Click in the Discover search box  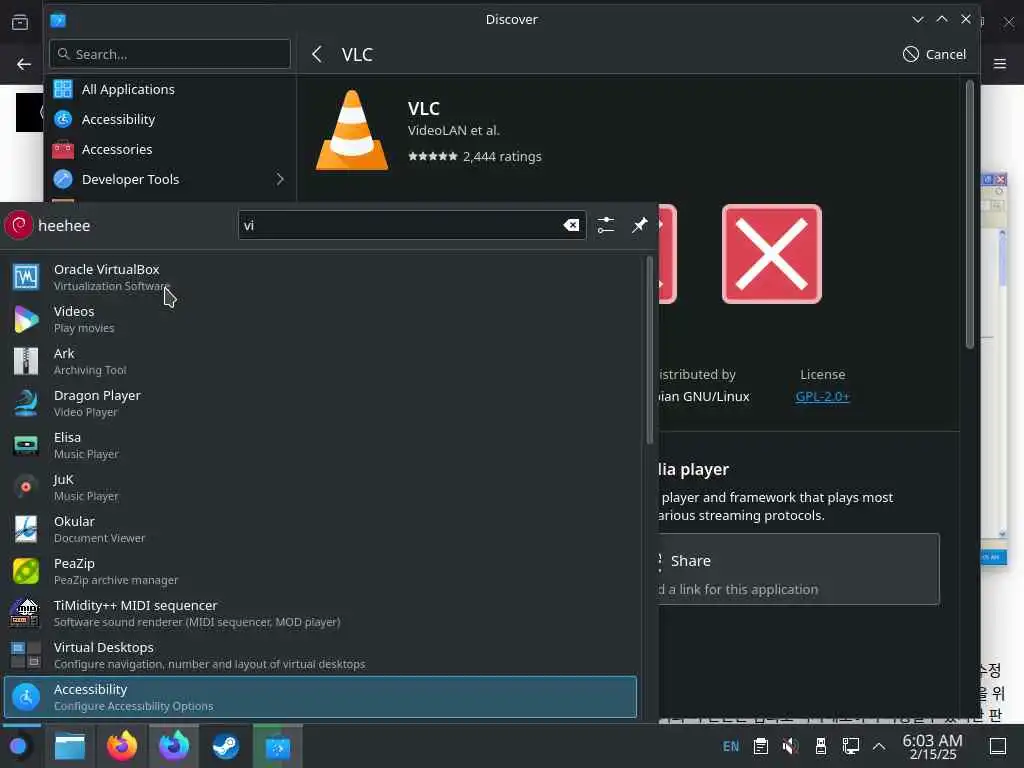pyautogui.click(x=170, y=54)
